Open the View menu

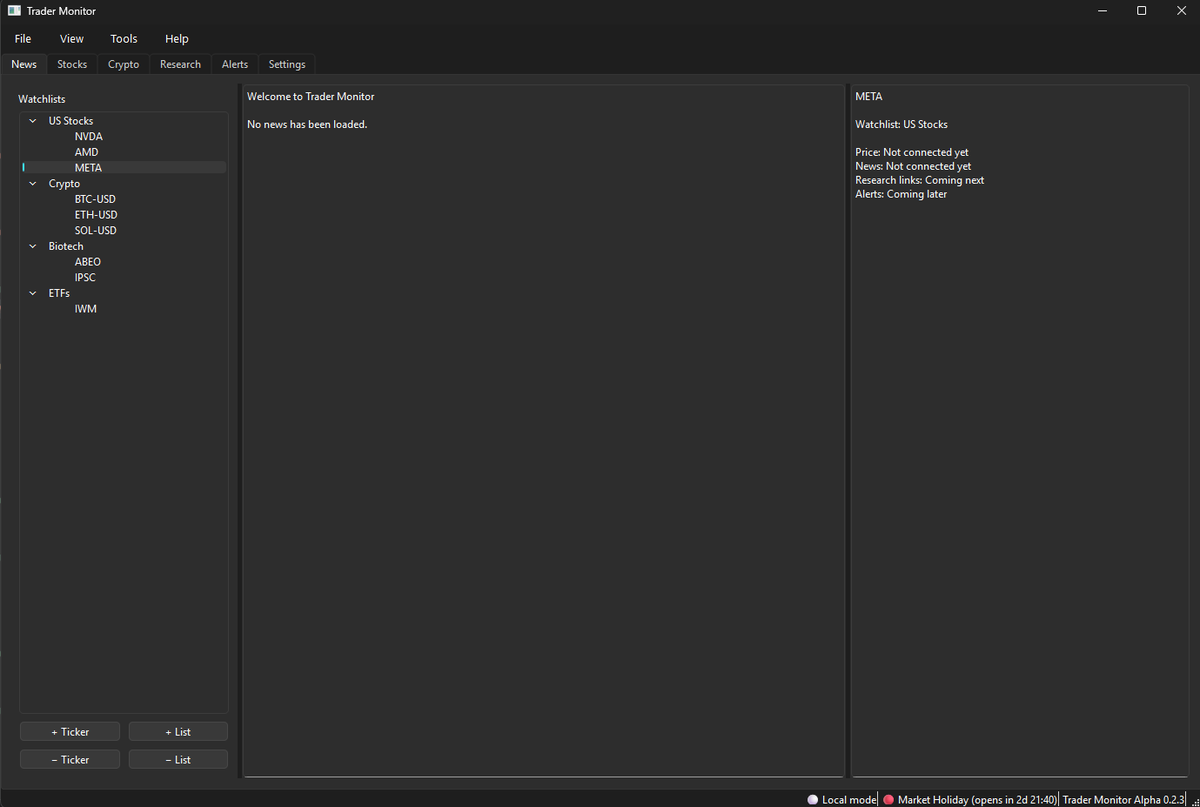point(72,39)
